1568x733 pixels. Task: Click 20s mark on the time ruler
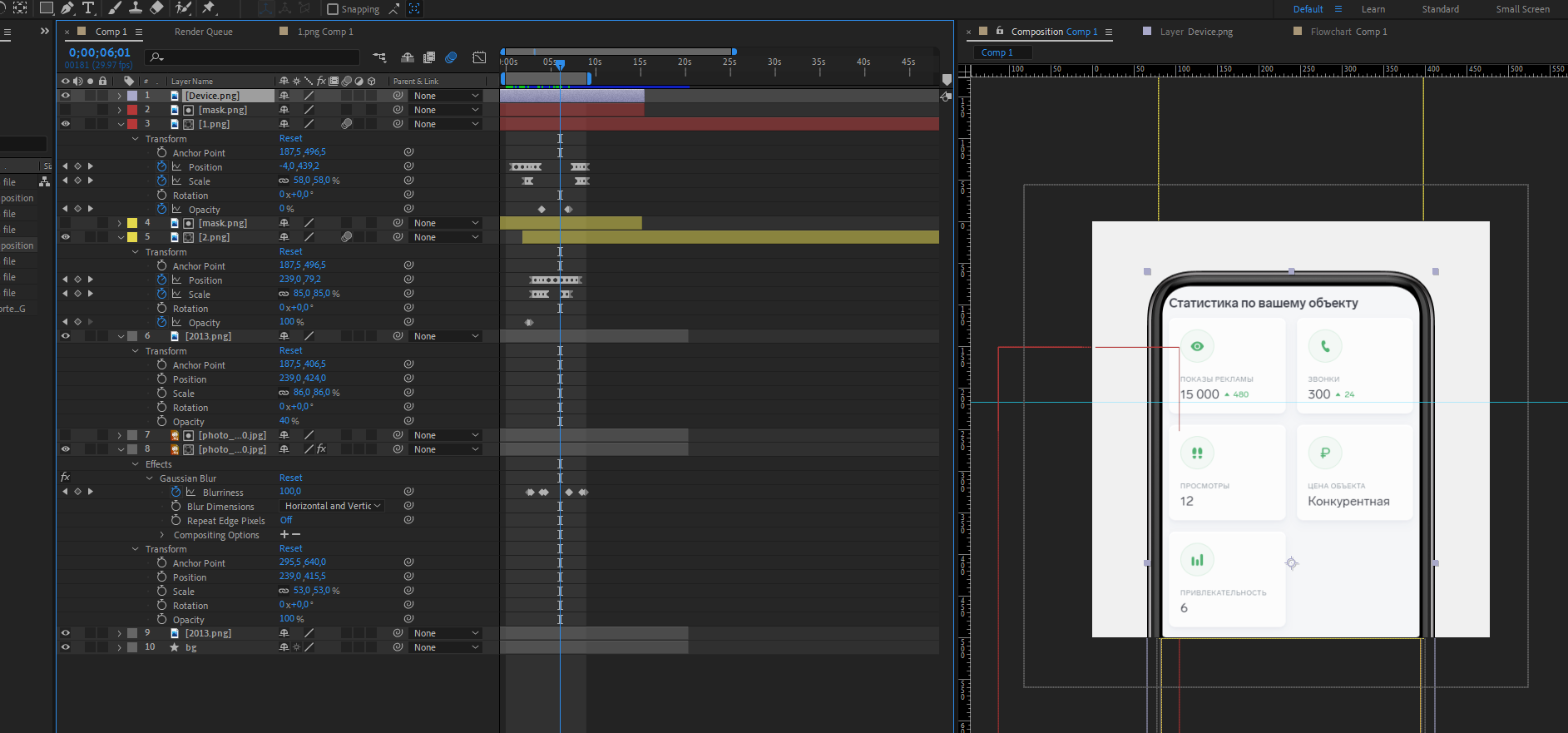(685, 62)
